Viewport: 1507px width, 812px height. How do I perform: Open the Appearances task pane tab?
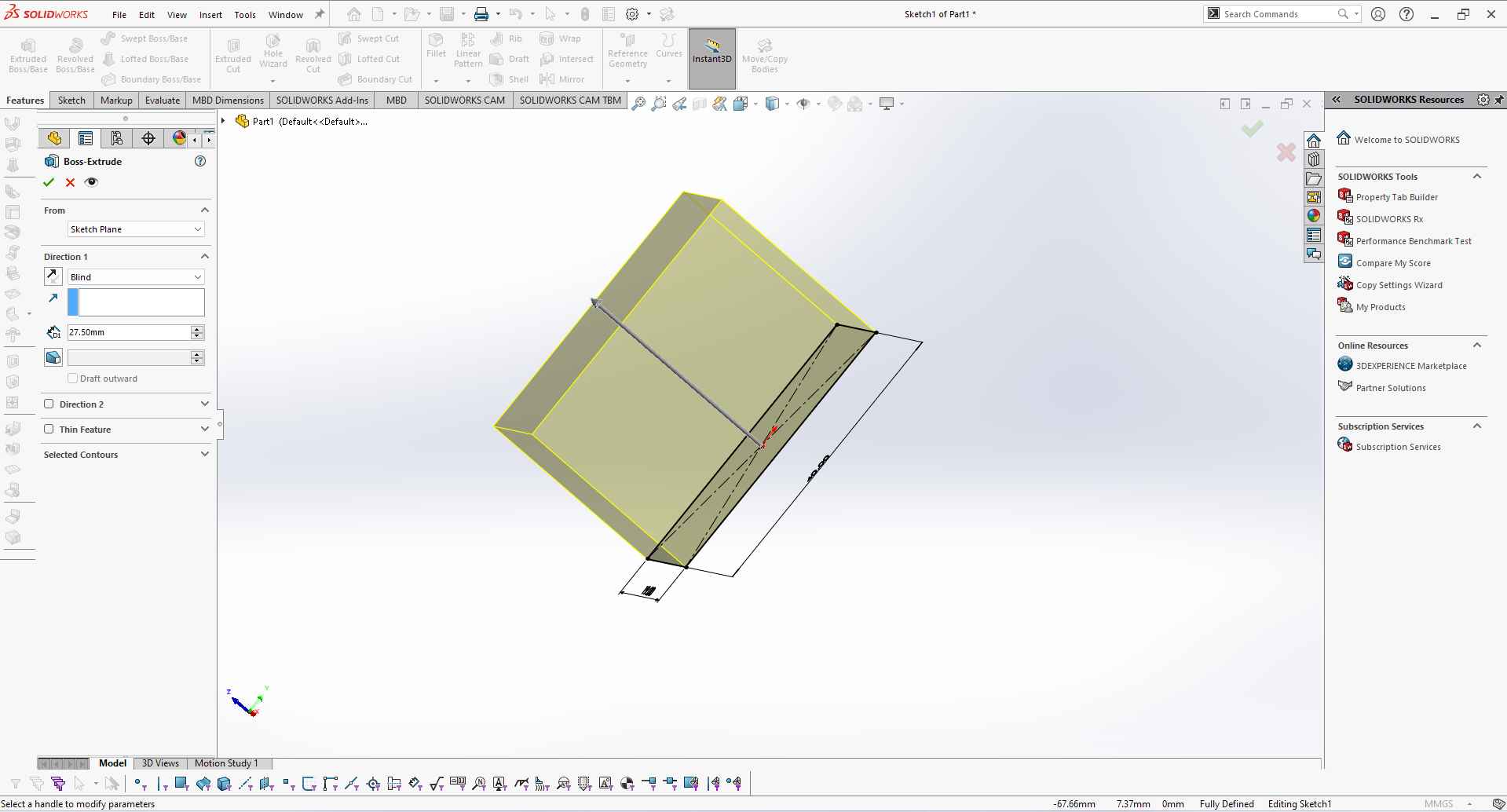click(x=1314, y=216)
